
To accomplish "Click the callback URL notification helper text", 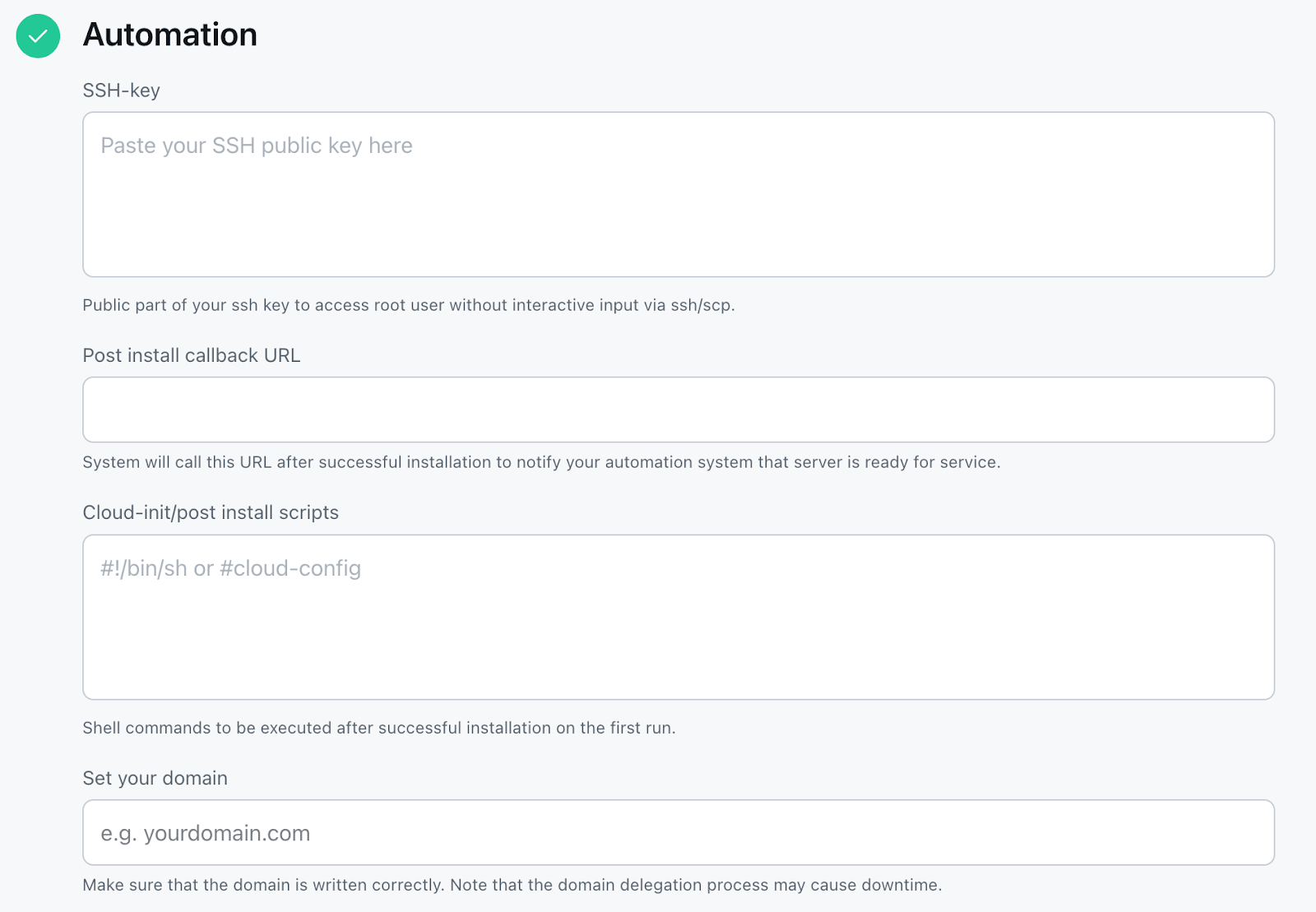I will click(540, 462).
